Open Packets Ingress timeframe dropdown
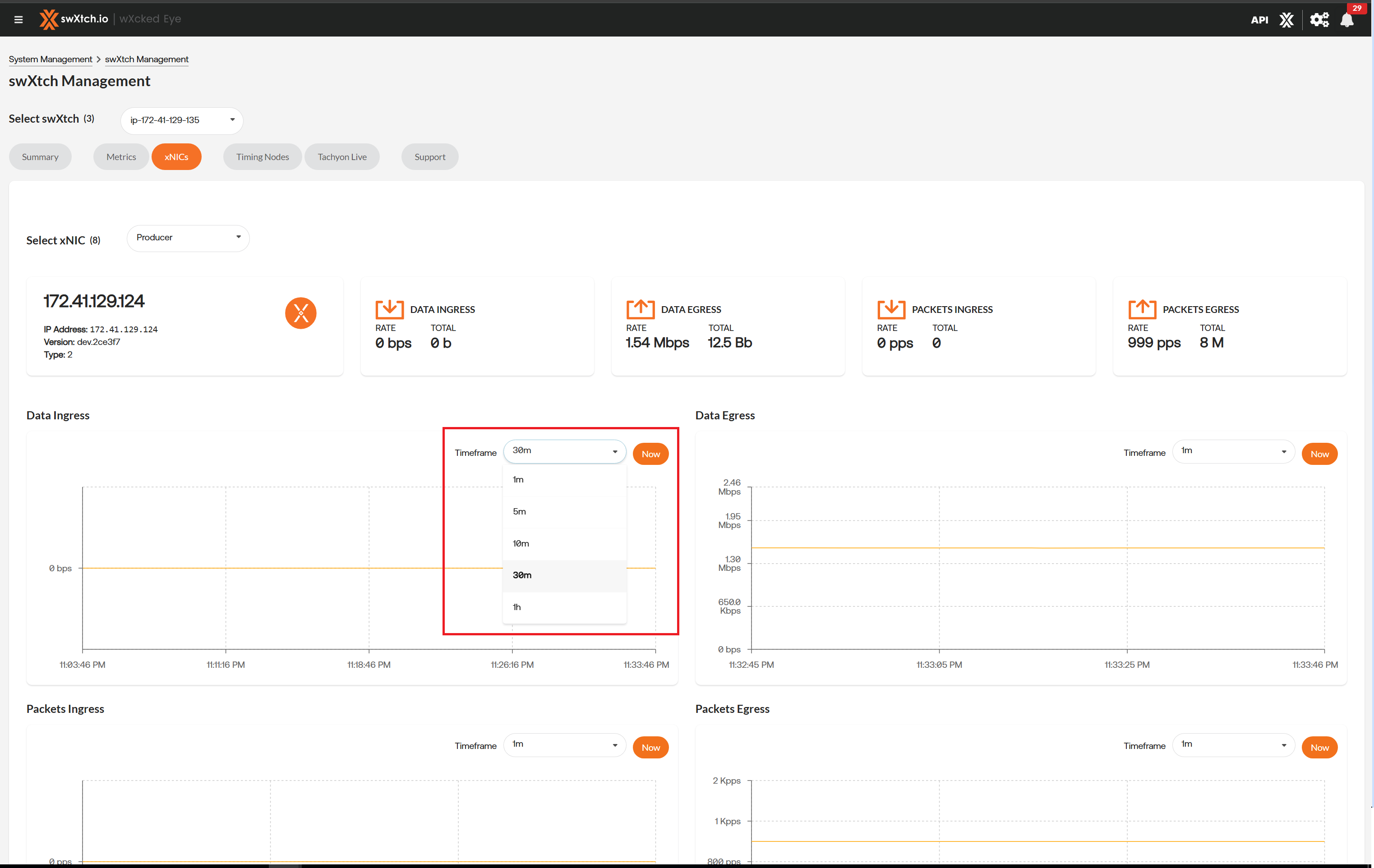Image resolution: width=1374 pixels, height=868 pixels. tap(564, 745)
